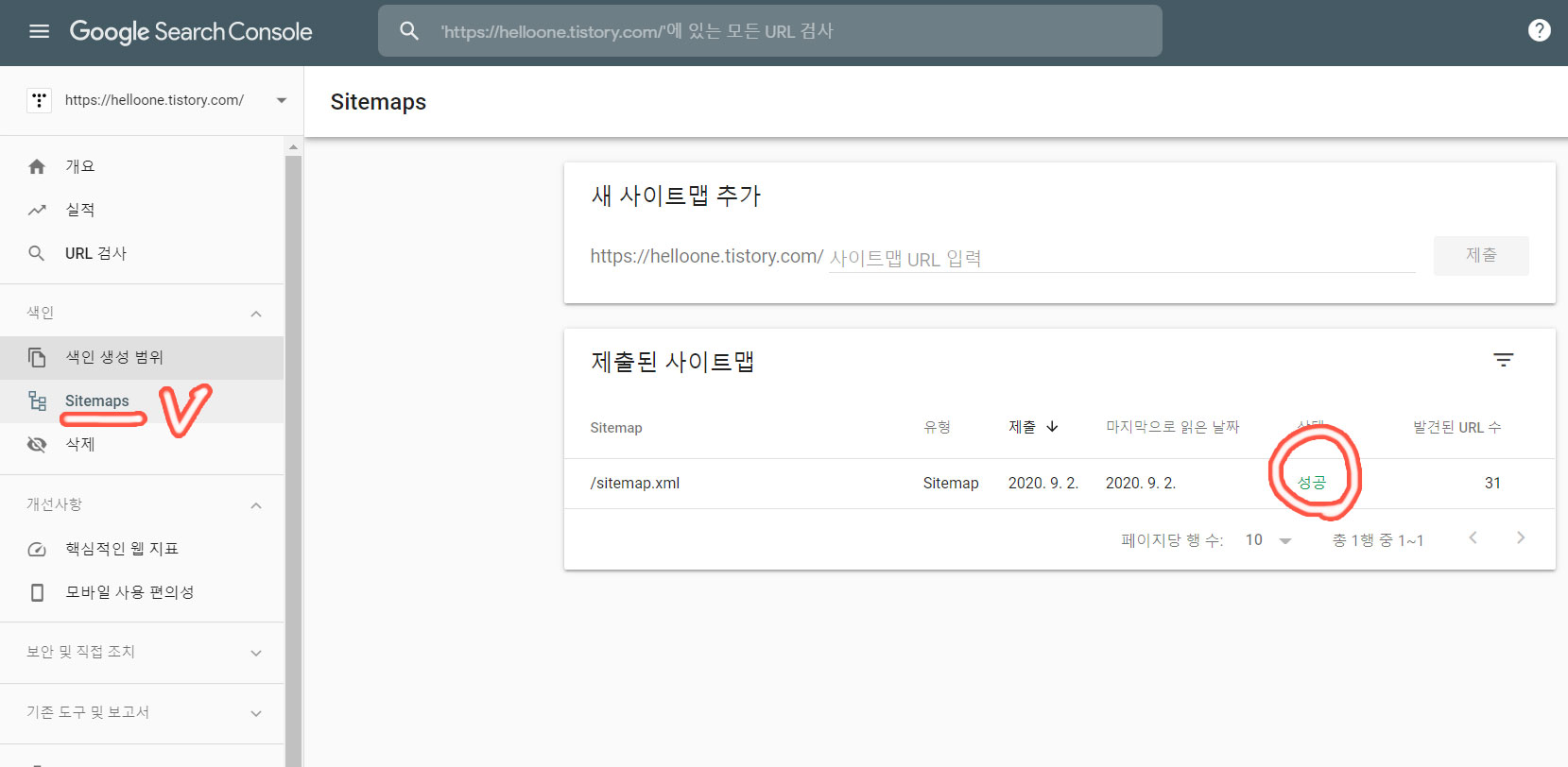
Task: Click the search magnifier icon in URL inspection bar
Action: click(409, 31)
